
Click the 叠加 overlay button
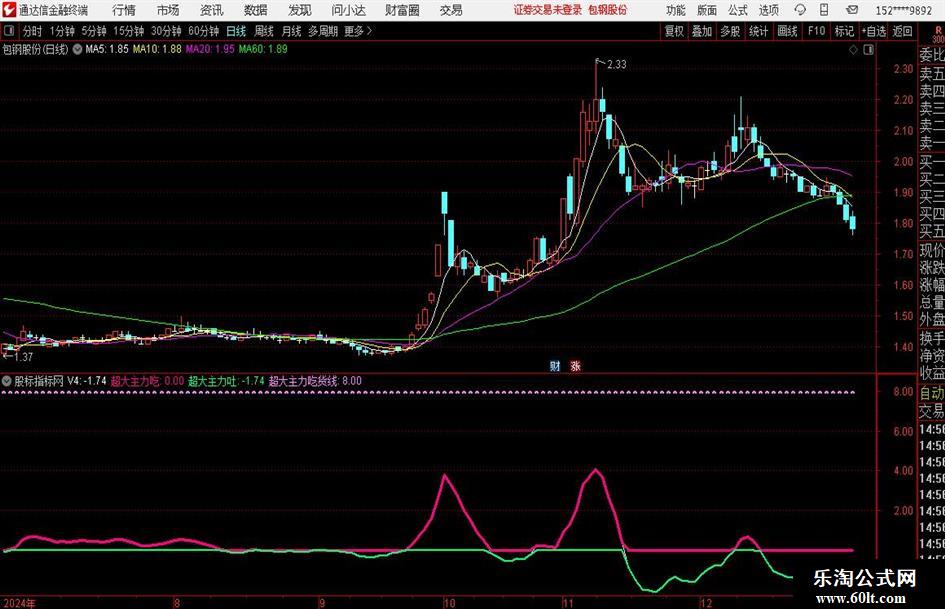[x=702, y=31]
